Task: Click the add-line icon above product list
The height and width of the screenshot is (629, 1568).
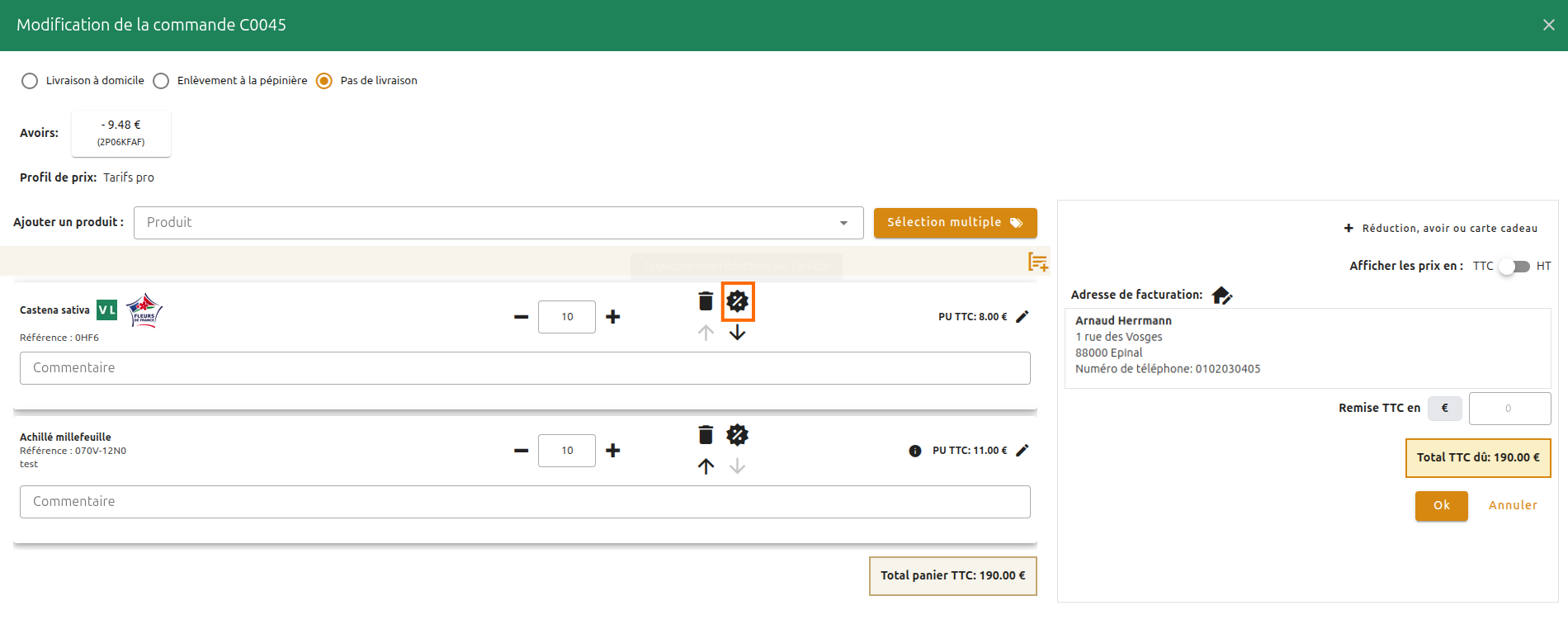Action: (x=1037, y=262)
